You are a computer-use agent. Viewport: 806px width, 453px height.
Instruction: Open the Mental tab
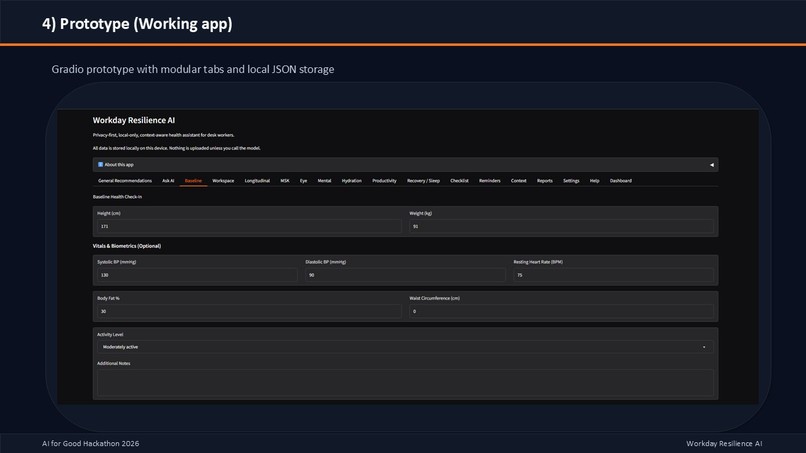pyautogui.click(x=324, y=180)
